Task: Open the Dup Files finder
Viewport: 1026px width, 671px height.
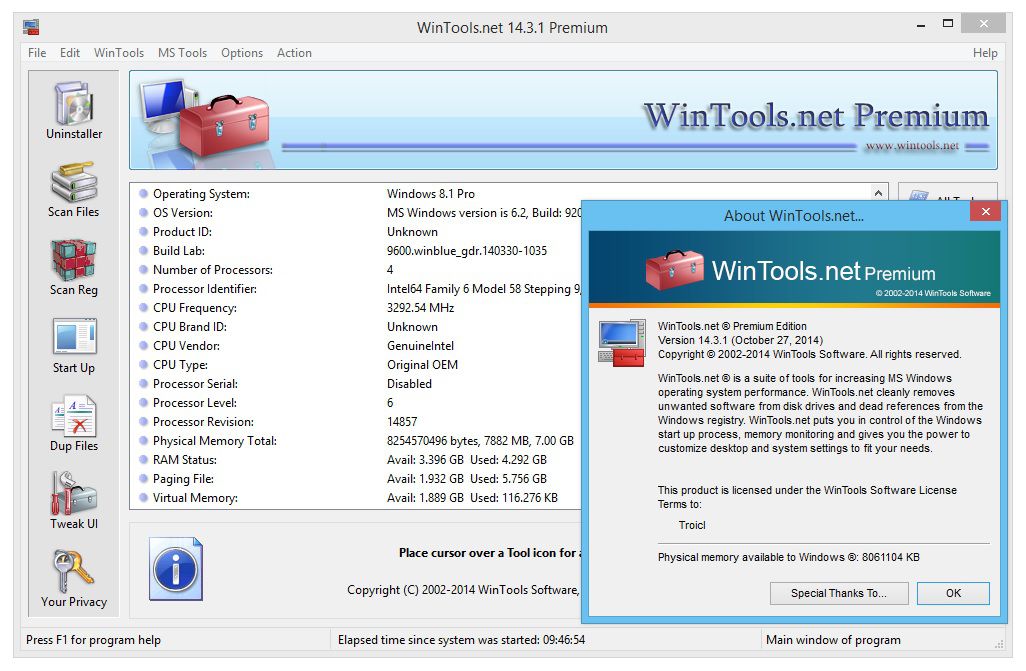Action: [74, 422]
